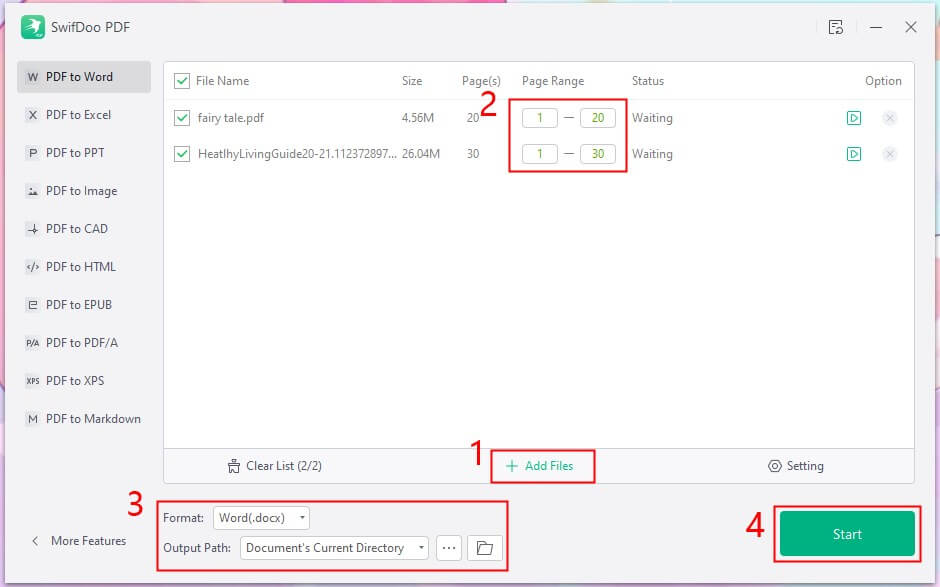The width and height of the screenshot is (940, 587).
Task: Click the back chevron beside More Features
Action: pyautogui.click(x=35, y=541)
